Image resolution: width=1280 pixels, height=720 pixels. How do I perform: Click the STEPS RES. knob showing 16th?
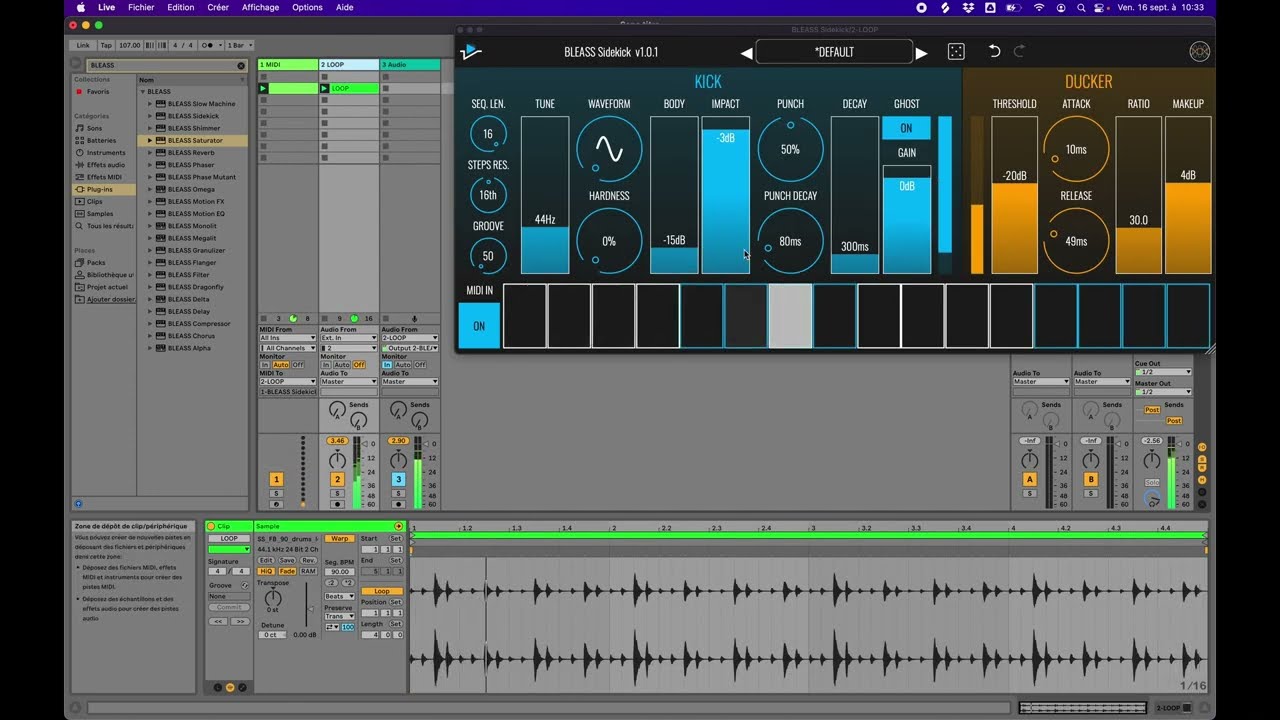click(x=488, y=195)
